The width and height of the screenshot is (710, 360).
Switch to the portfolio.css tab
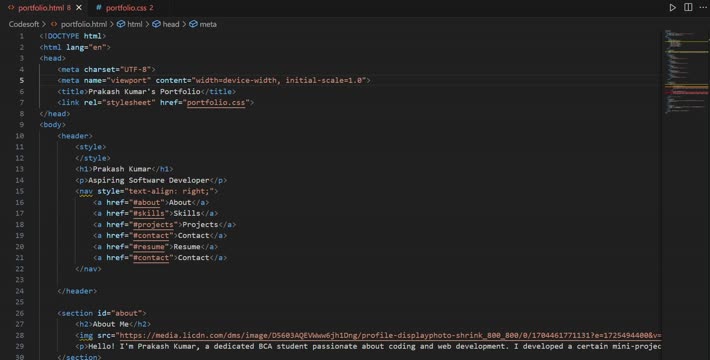coord(125,8)
